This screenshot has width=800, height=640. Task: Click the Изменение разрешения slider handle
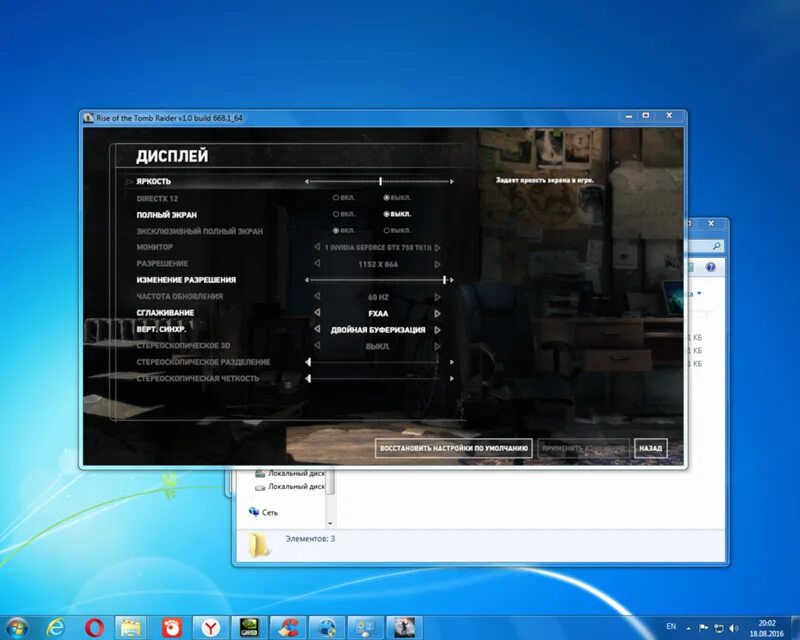click(444, 280)
